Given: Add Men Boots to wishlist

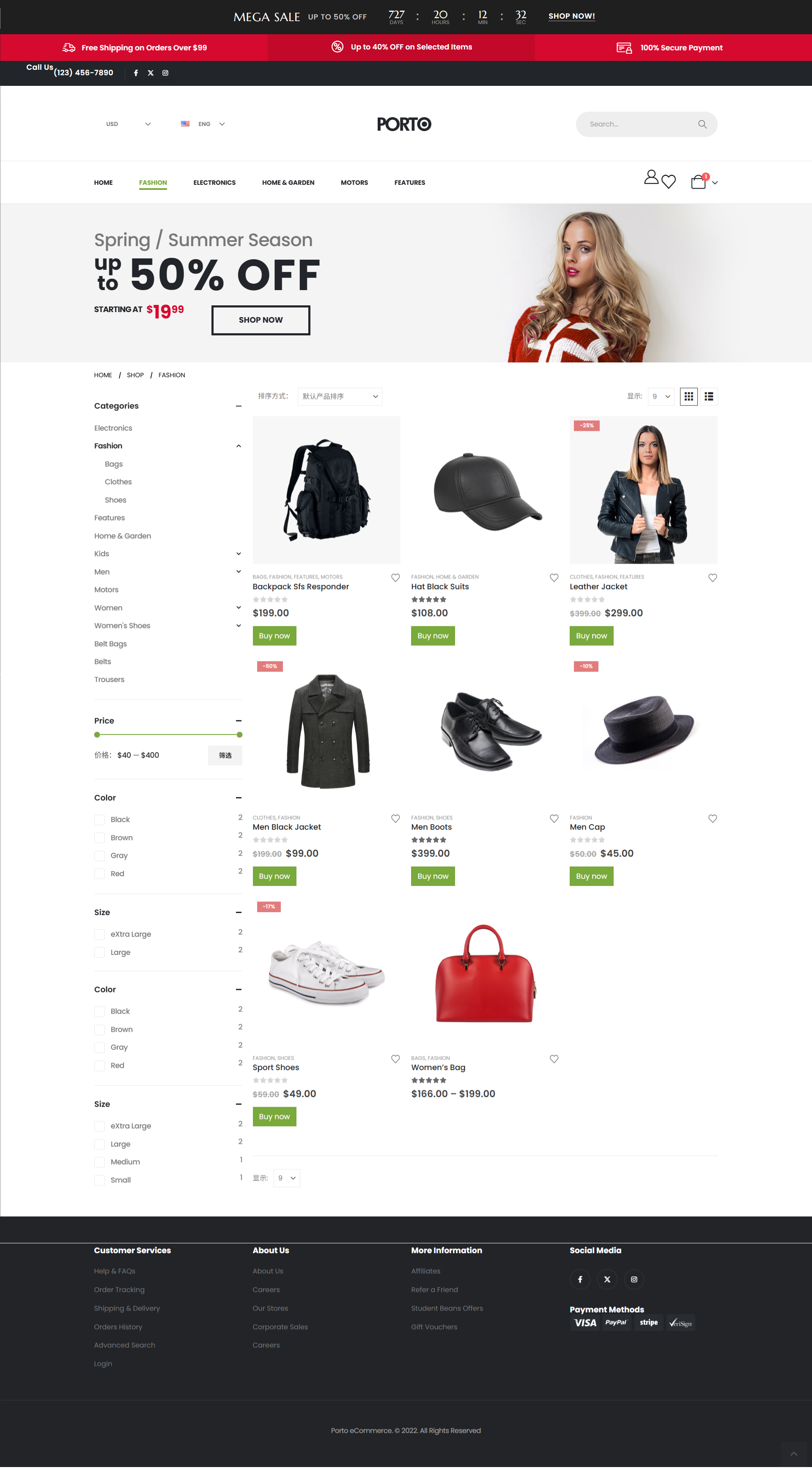Looking at the screenshot, I should click(554, 819).
